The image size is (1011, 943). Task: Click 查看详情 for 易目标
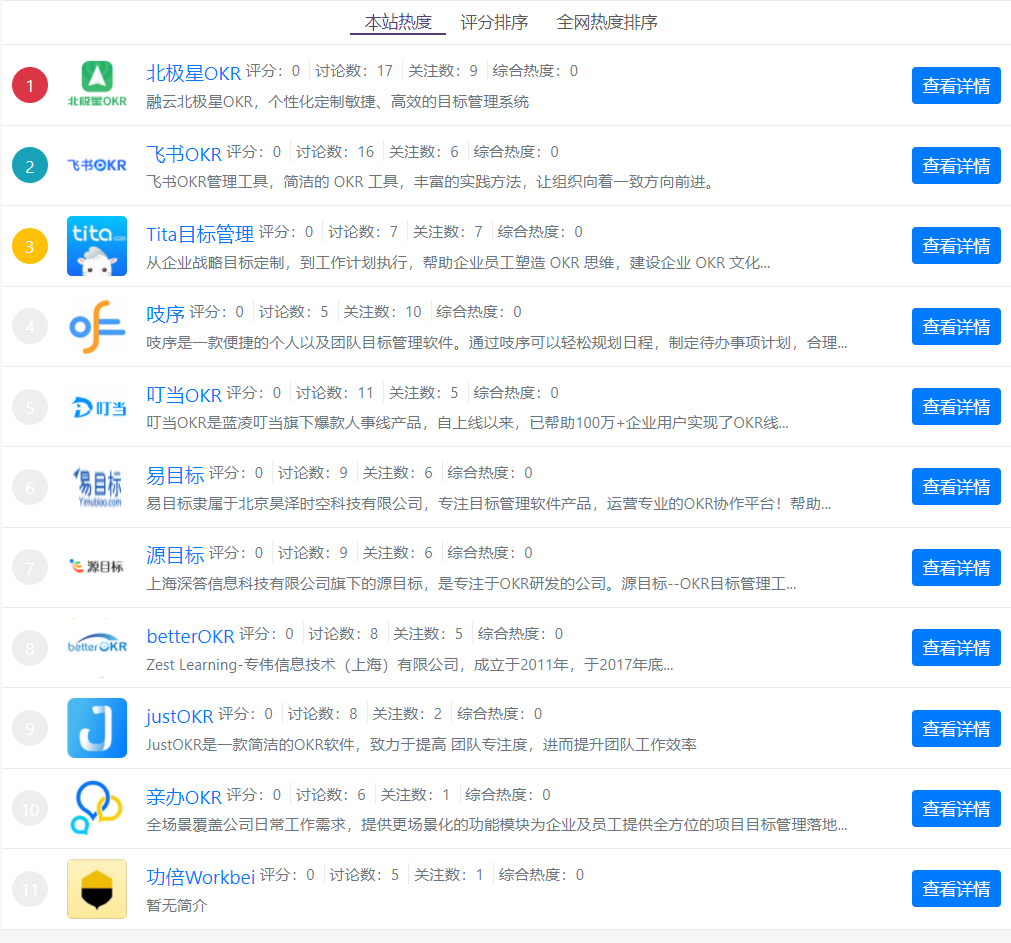(956, 487)
